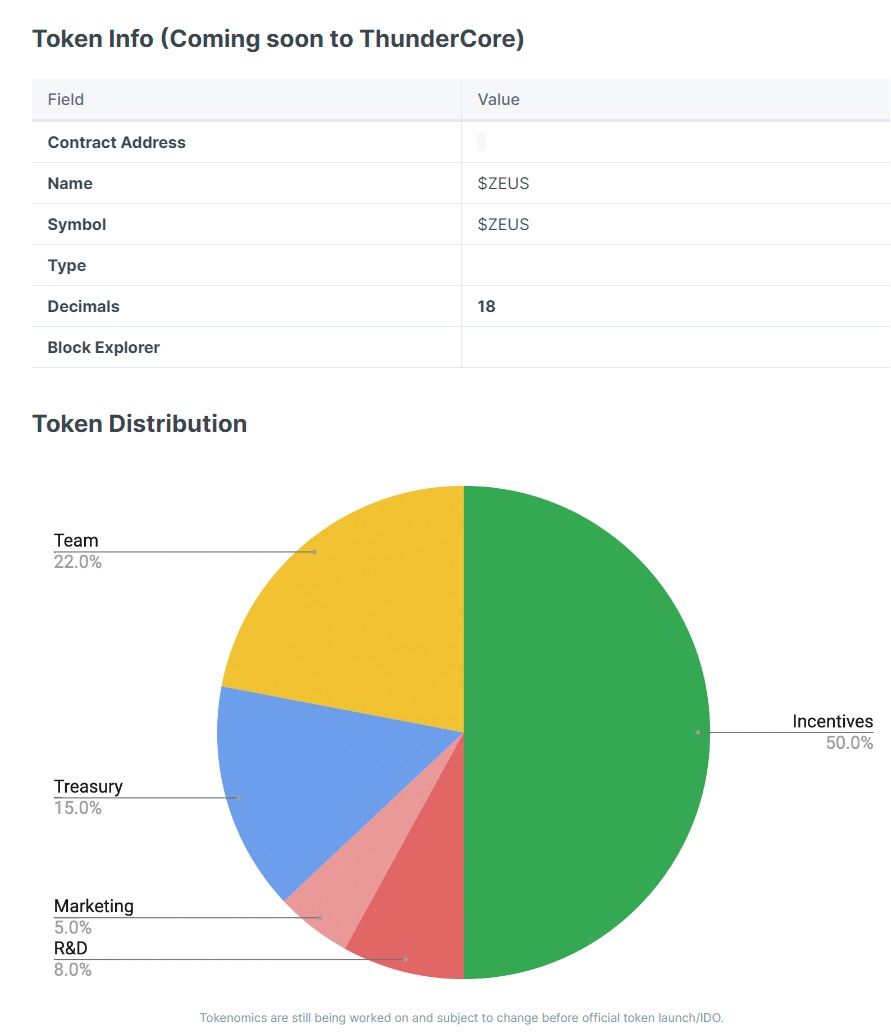Select the Value column header
Screen dimensions: 891x1035
click(x=498, y=100)
